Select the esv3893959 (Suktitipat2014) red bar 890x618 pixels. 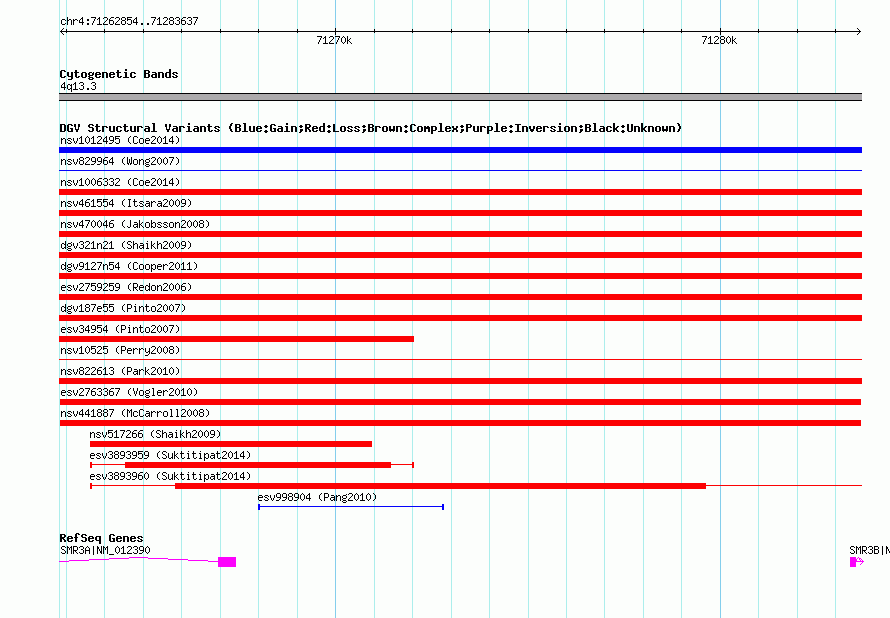pos(251,465)
